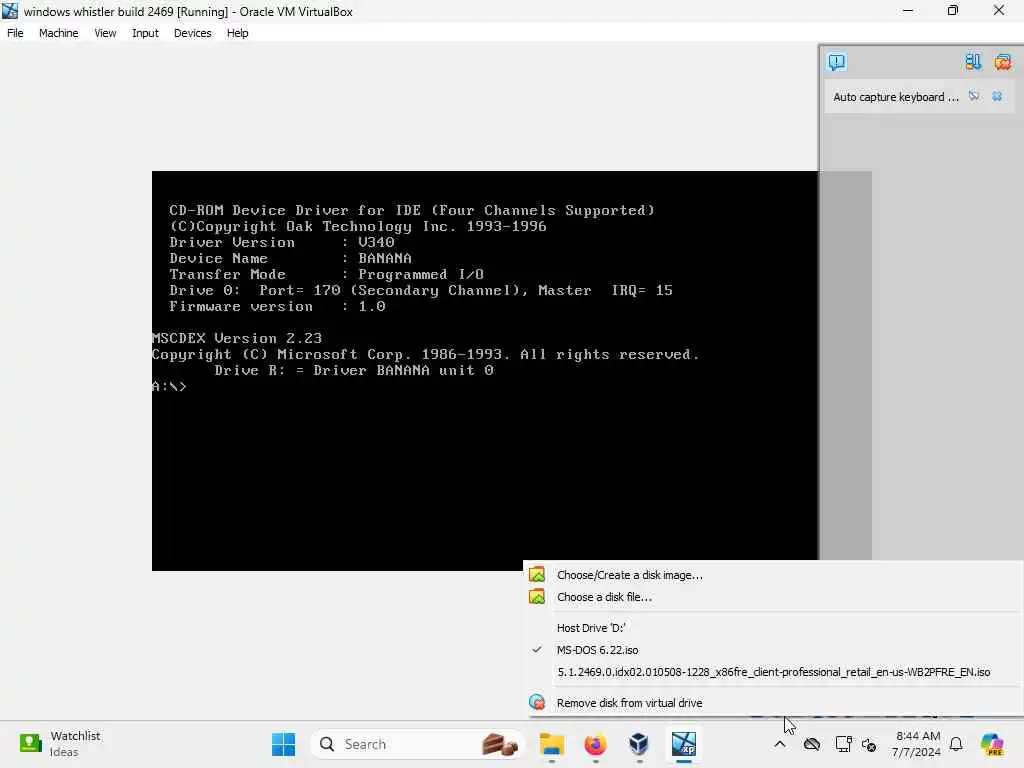Click the network tray icon
Screen dimensions: 1024x768
[843, 744]
